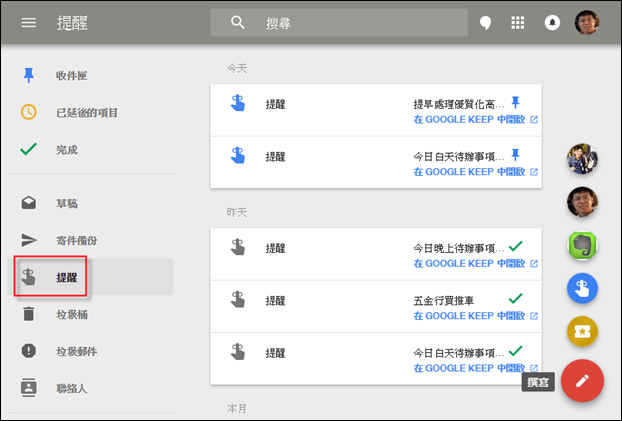This screenshot has width=622, height=421.
Task: Click the gold ticket star floating icon
Action: pos(582,331)
